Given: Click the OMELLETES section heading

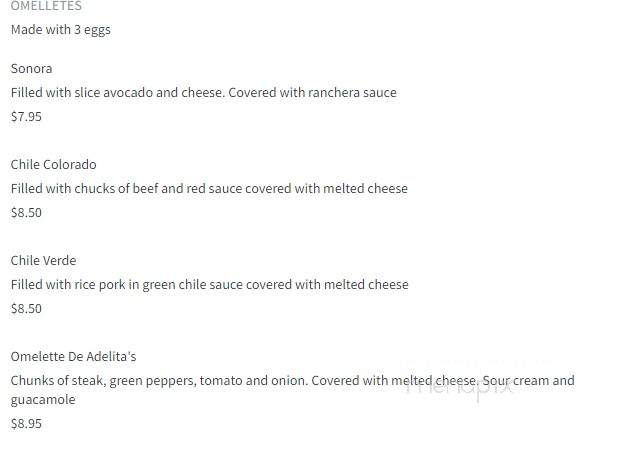Looking at the screenshot, I should [46, 6].
